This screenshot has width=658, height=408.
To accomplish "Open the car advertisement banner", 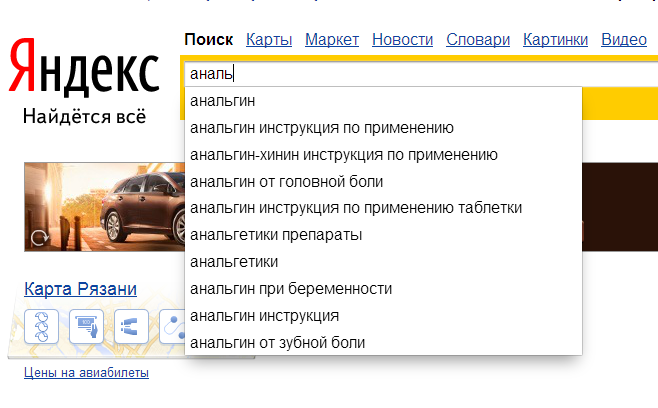I will coord(110,207).
